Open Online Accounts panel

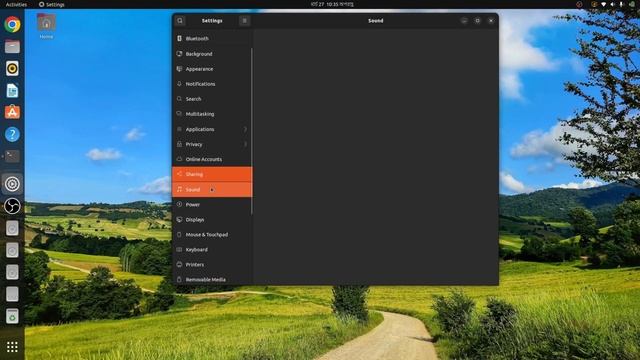pyautogui.click(x=212, y=159)
